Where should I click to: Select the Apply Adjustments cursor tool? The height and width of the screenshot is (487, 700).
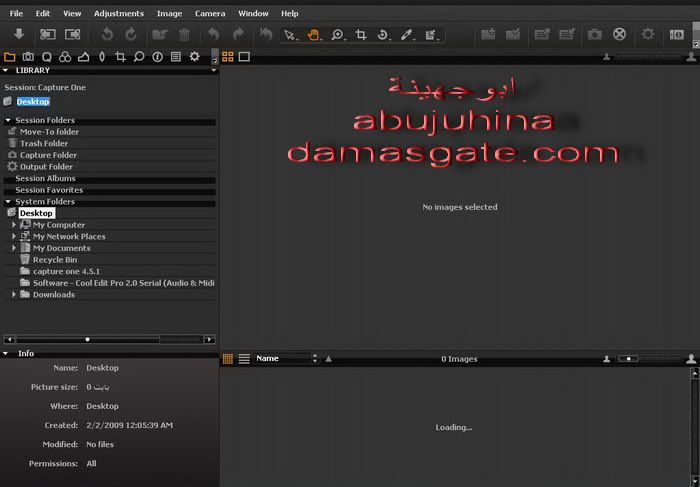coord(430,35)
